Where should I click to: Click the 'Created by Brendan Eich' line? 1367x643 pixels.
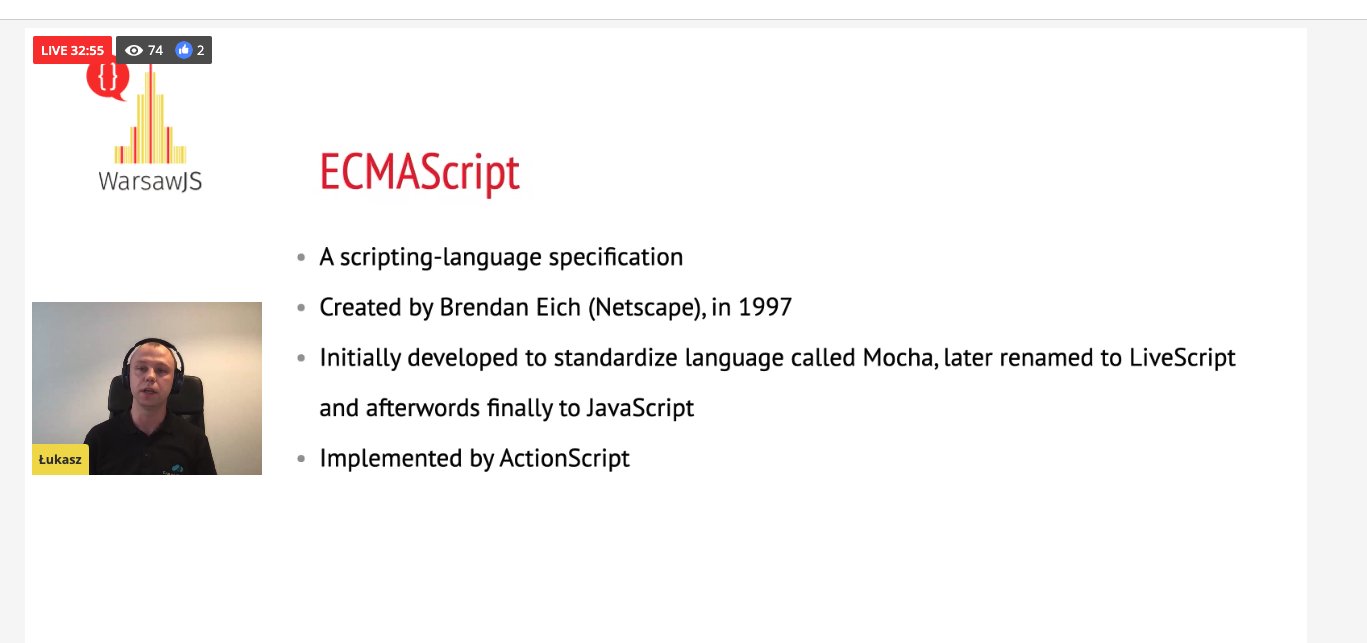point(555,308)
